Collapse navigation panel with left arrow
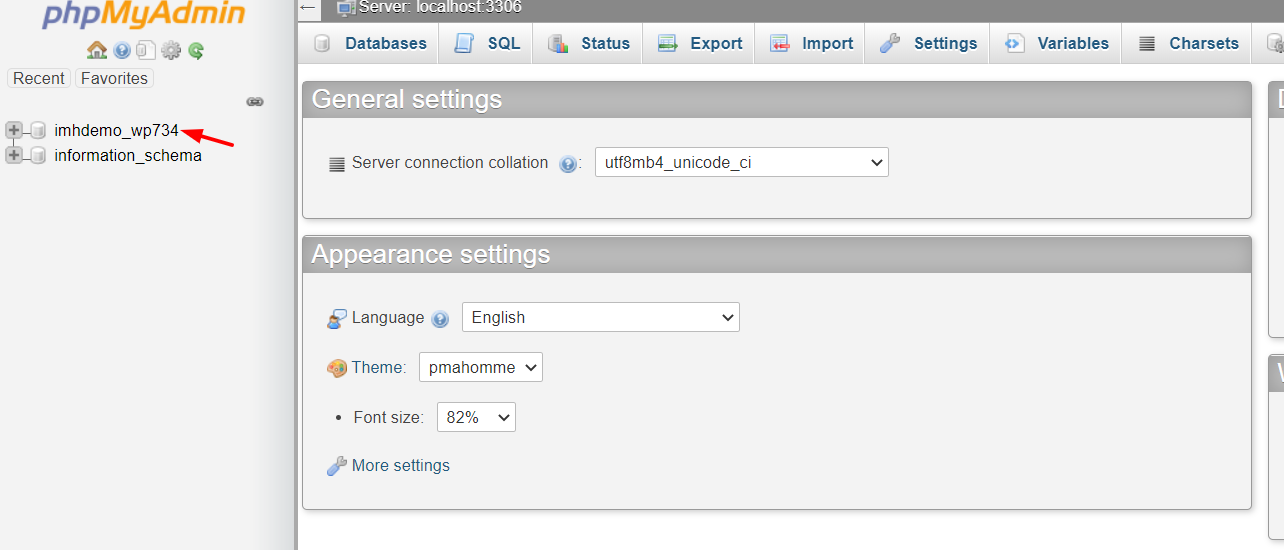1284x550 pixels. click(x=308, y=8)
